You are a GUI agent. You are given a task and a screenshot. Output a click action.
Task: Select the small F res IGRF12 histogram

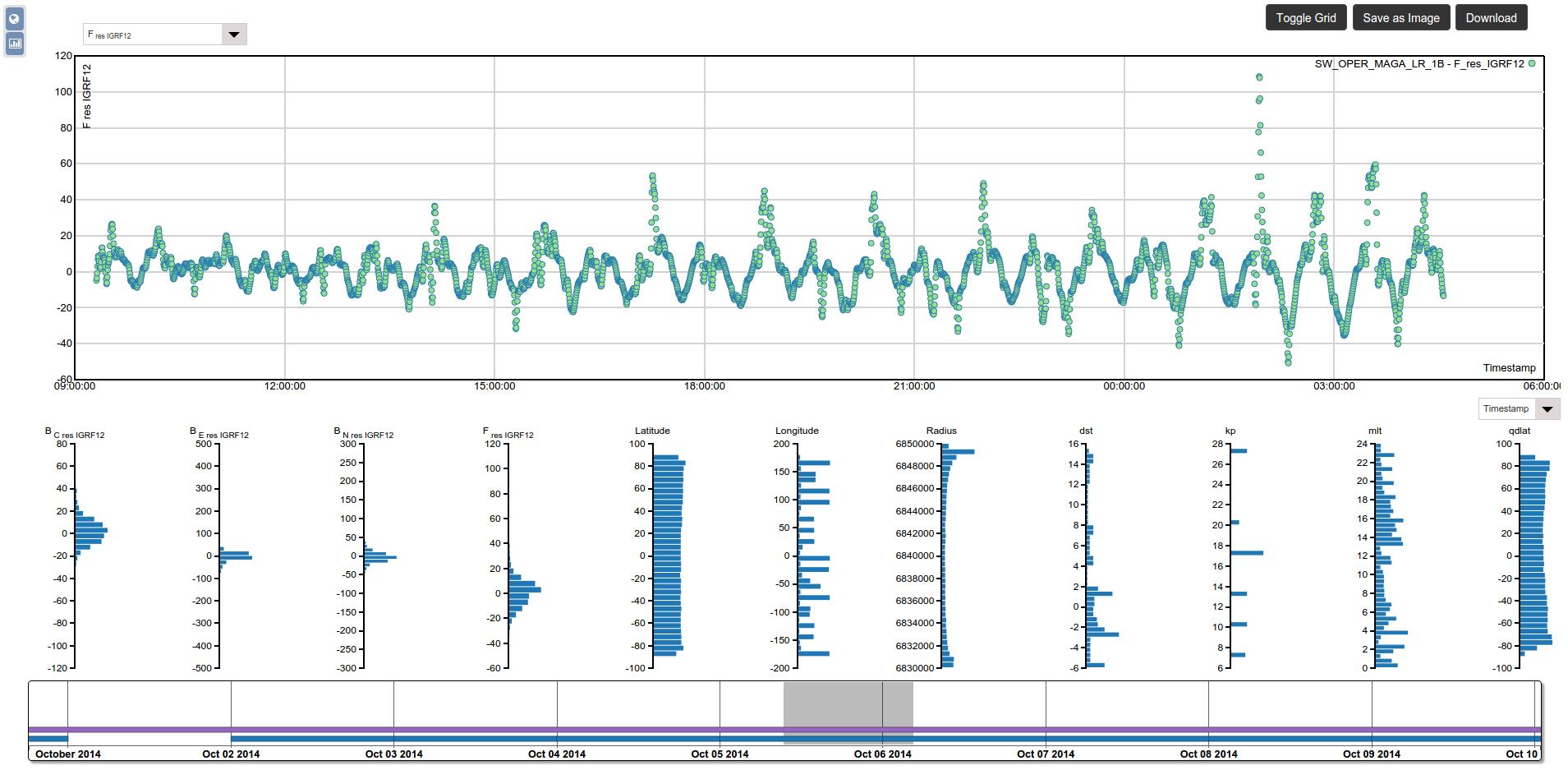pyautogui.click(x=511, y=549)
